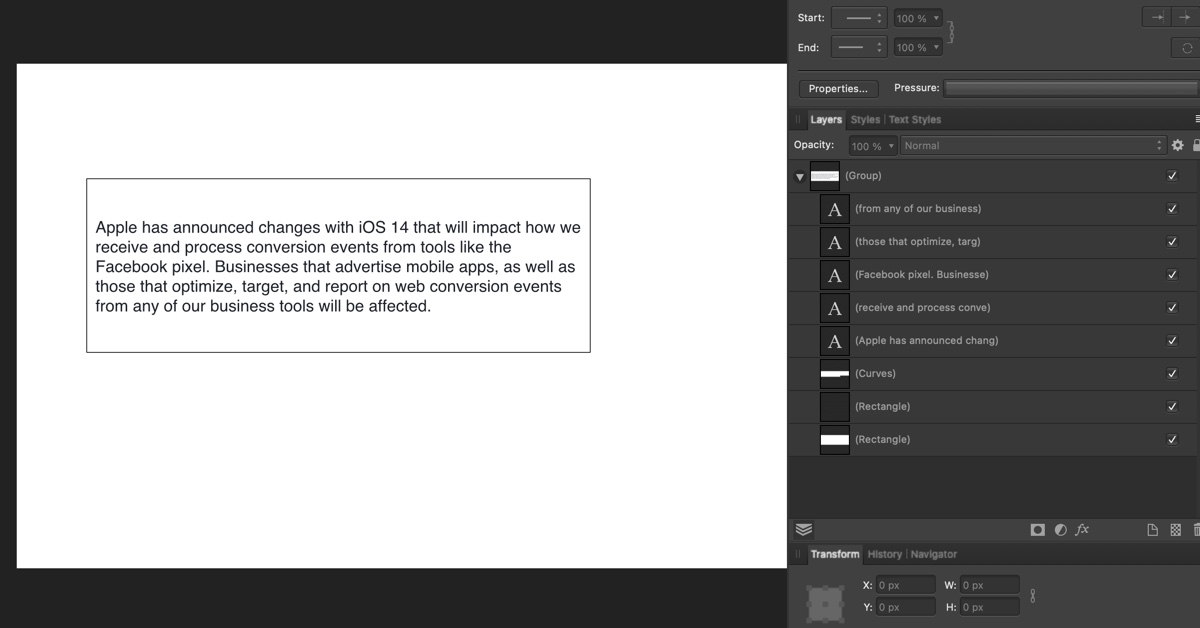This screenshot has height=628, width=1200.
Task: Toggle visibility checkbox of dark-thumbnail Rectangle layer
Action: coord(1172,407)
